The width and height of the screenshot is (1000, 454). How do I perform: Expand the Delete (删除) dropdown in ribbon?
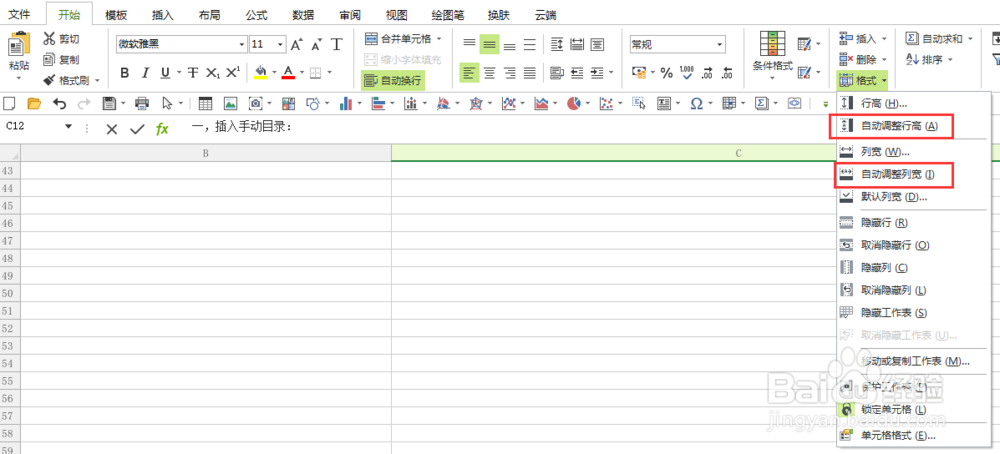coord(883,59)
